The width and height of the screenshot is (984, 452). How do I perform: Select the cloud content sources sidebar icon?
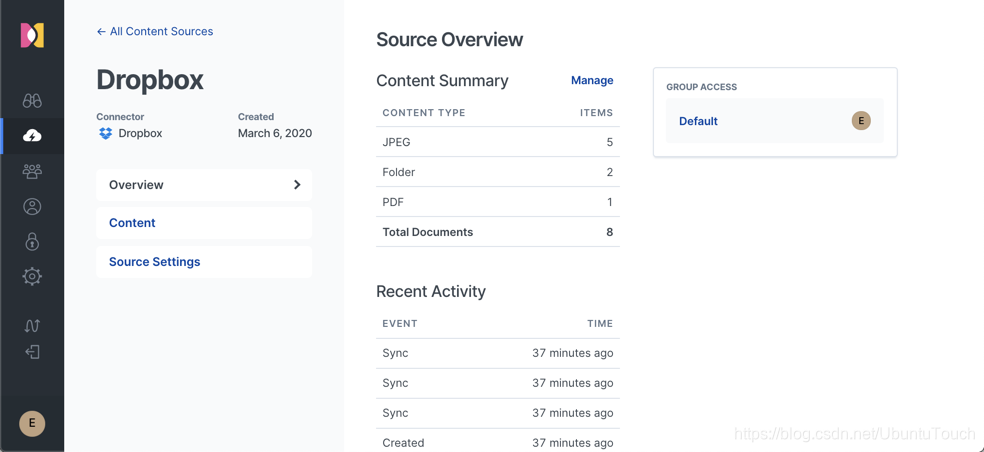coord(32,136)
